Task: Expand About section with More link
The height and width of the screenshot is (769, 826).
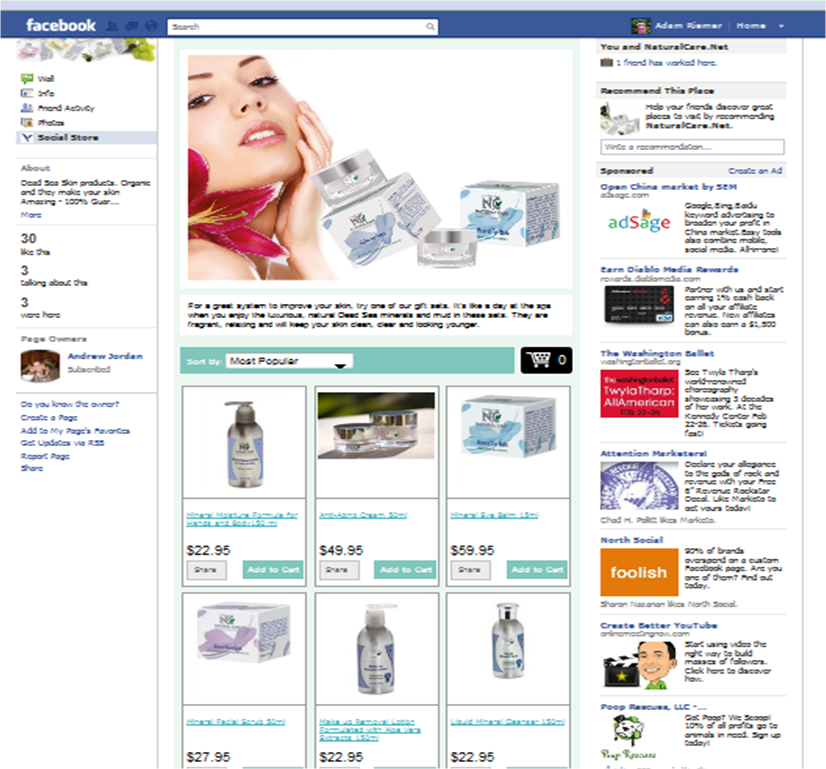Action: pos(31,214)
